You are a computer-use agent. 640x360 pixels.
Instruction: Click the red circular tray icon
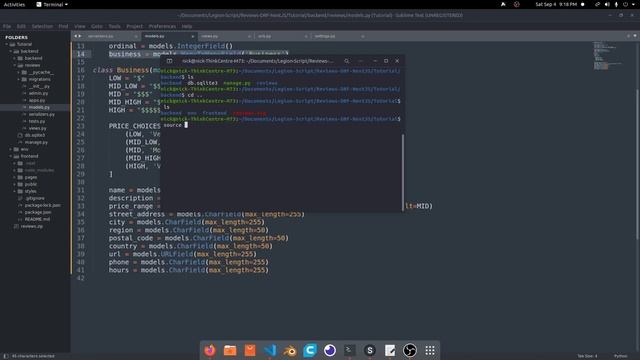[517, 4]
